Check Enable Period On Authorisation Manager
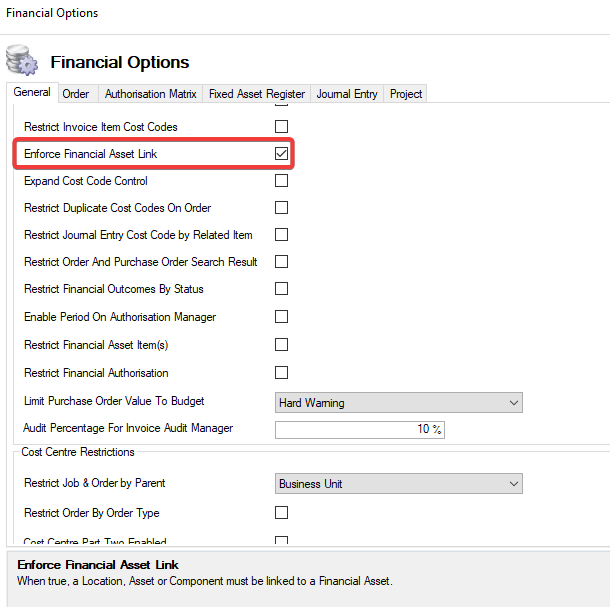 click(281, 317)
